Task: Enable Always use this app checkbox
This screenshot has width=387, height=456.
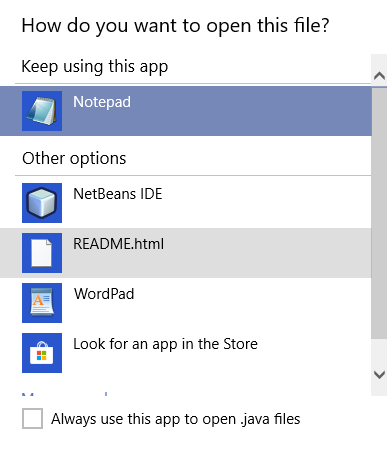Action: 32,418
